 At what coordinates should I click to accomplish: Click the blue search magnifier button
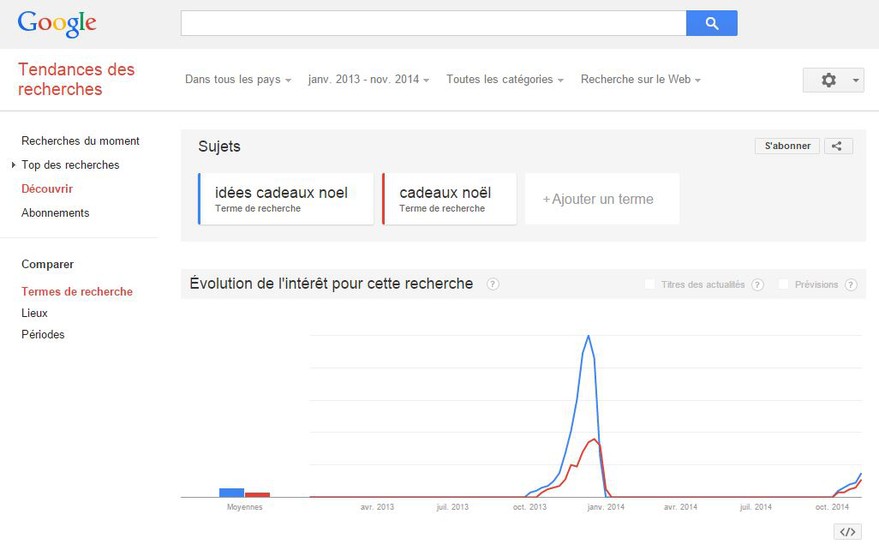tap(711, 23)
